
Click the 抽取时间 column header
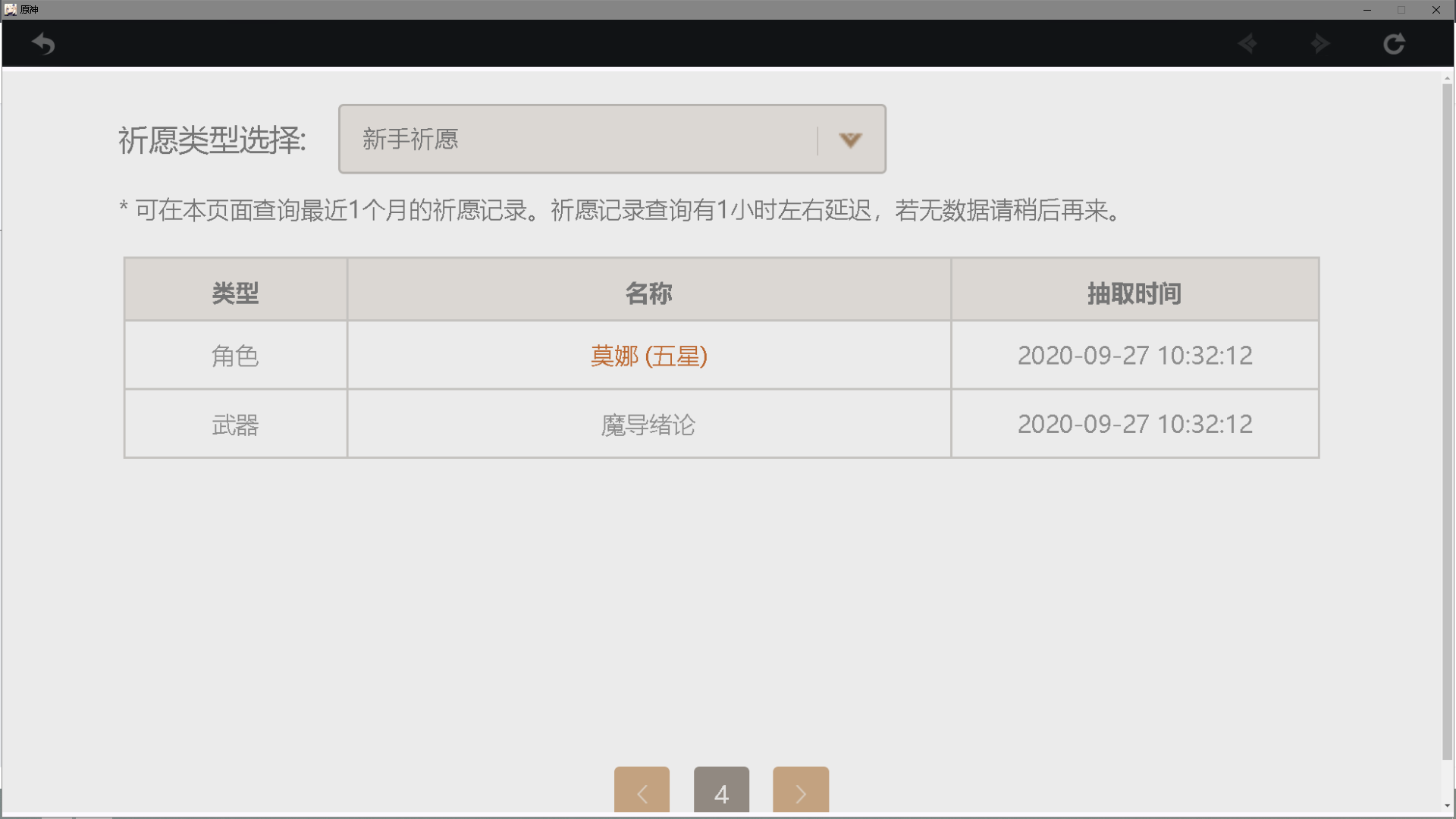click(1134, 293)
